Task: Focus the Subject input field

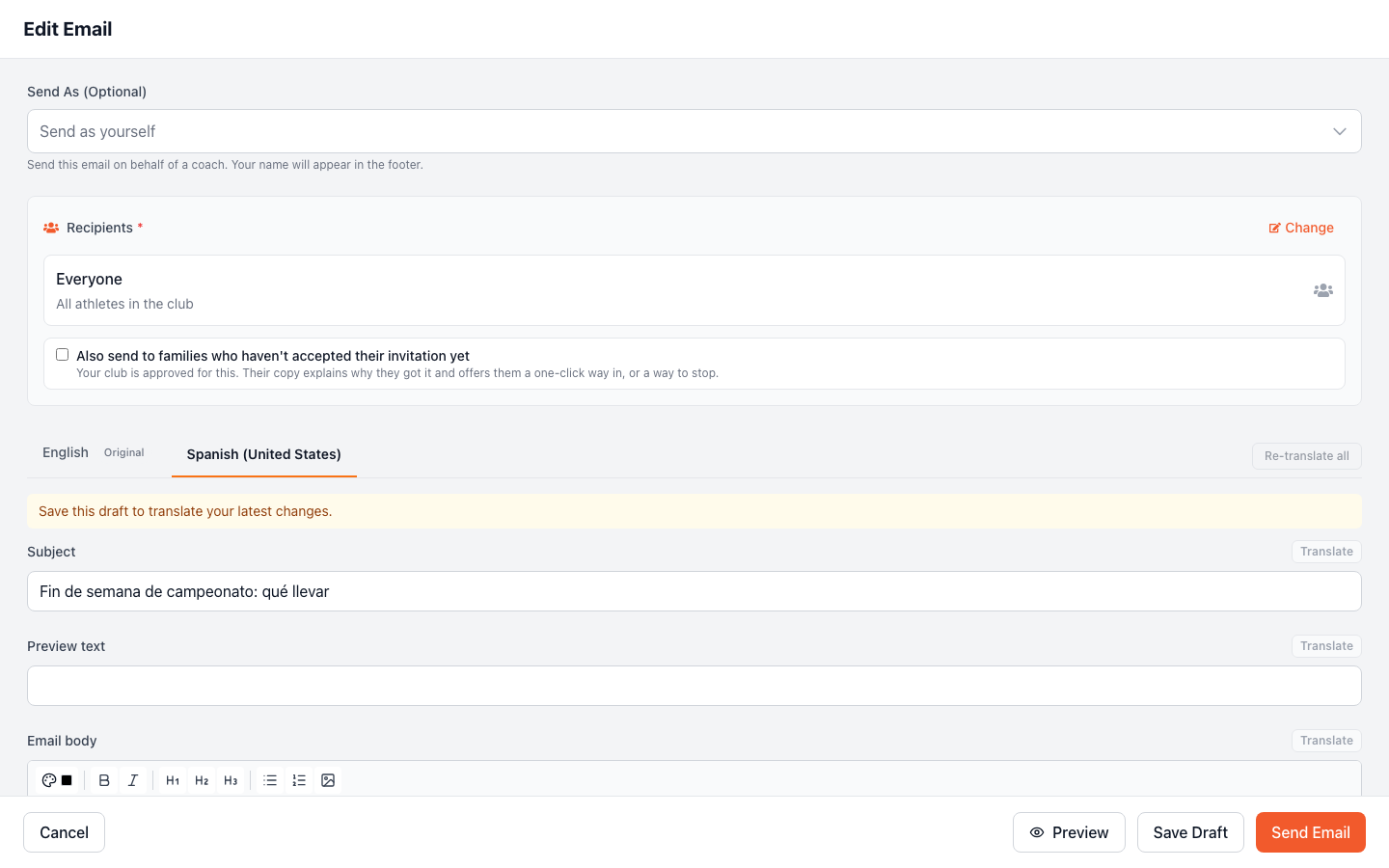Action: tap(694, 591)
